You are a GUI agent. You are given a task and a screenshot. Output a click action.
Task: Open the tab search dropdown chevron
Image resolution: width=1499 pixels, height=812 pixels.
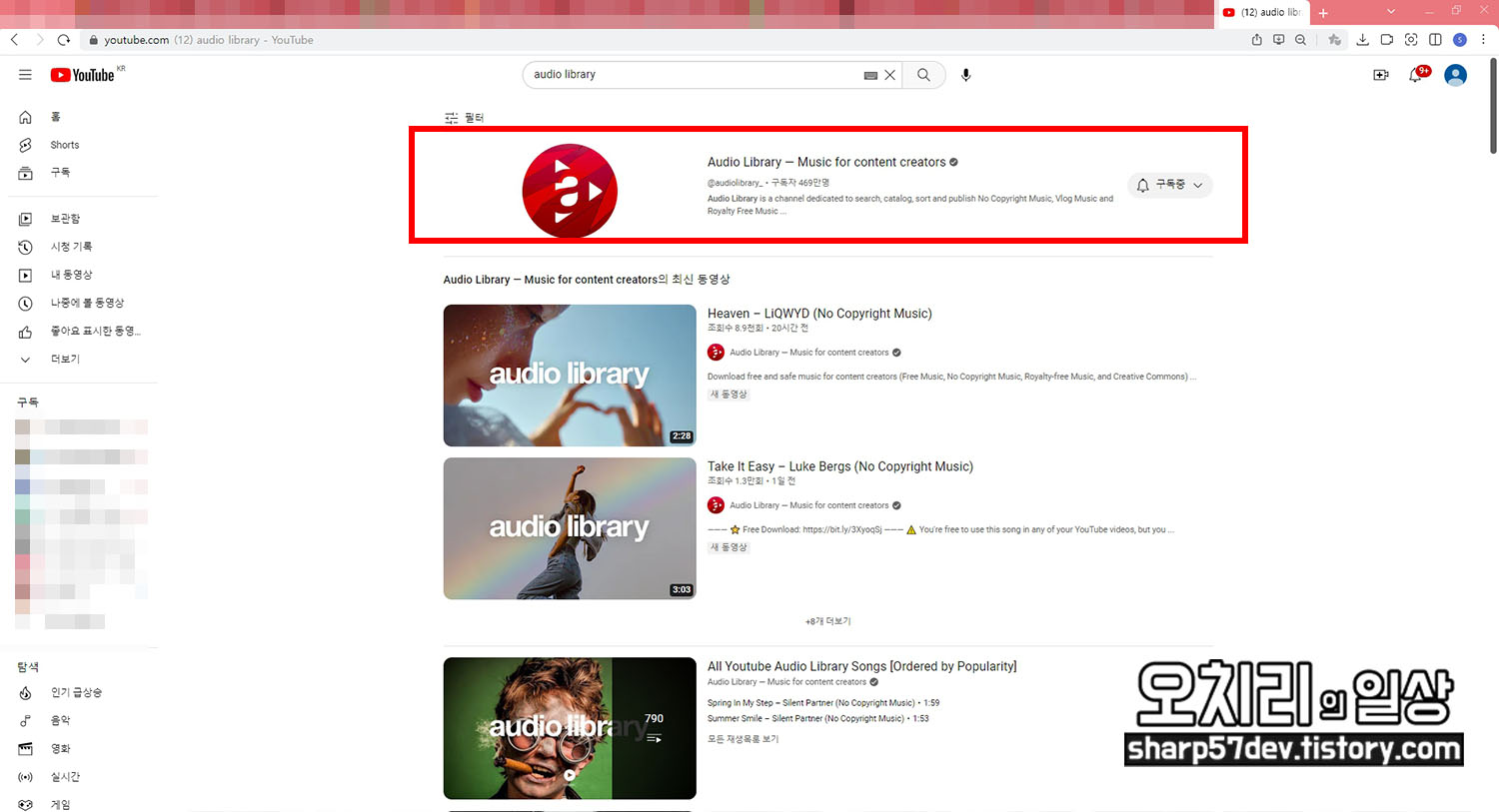point(1390,12)
